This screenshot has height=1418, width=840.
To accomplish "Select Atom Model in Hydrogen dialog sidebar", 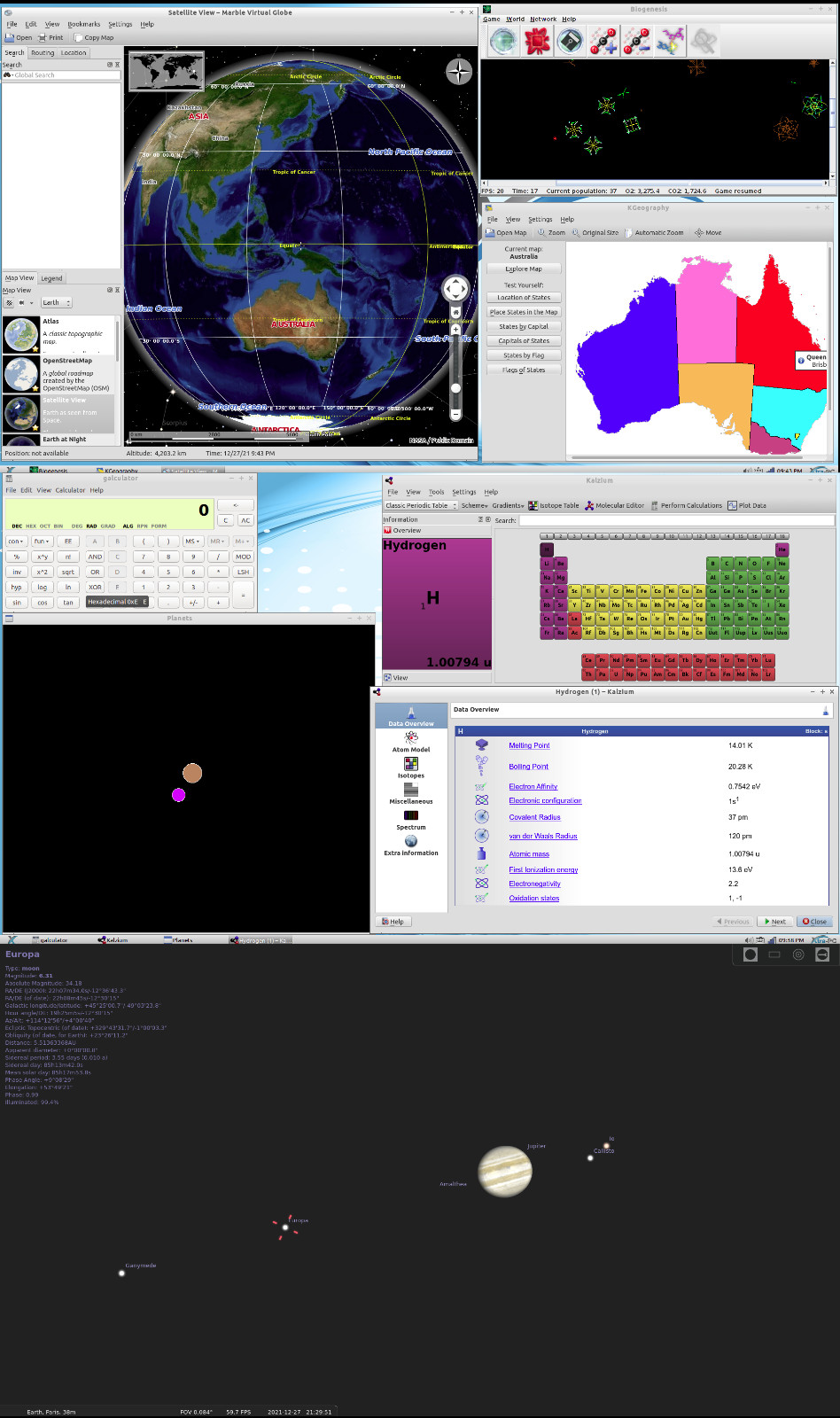I will point(411,742).
